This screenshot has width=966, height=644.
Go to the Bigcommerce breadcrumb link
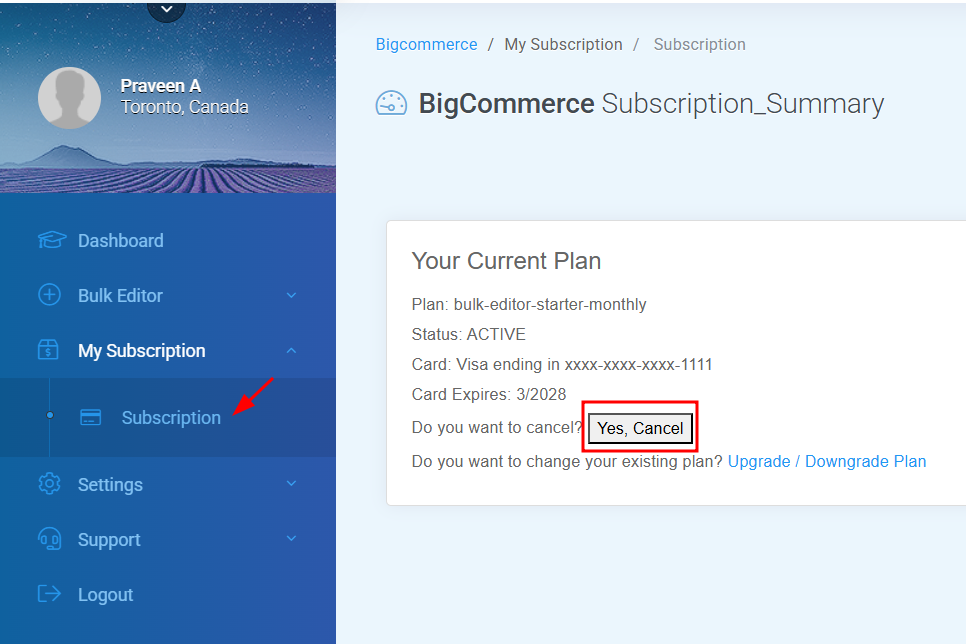tap(426, 44)
